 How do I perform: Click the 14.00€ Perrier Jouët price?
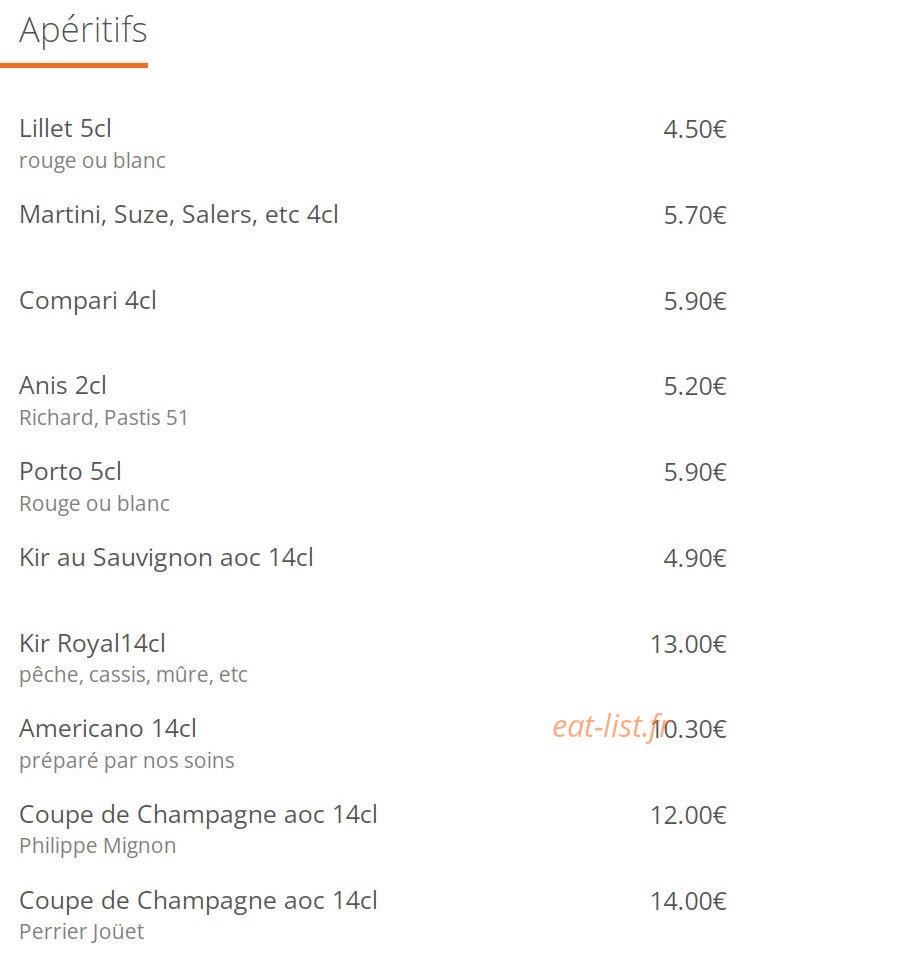689,902
